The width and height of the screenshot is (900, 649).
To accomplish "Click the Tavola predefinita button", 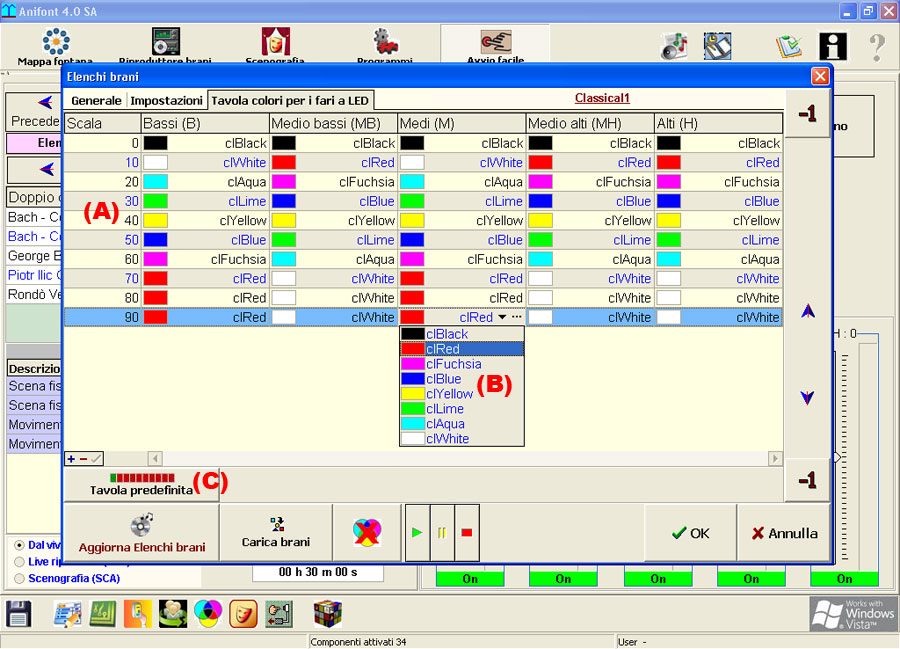I will [142, 484].
